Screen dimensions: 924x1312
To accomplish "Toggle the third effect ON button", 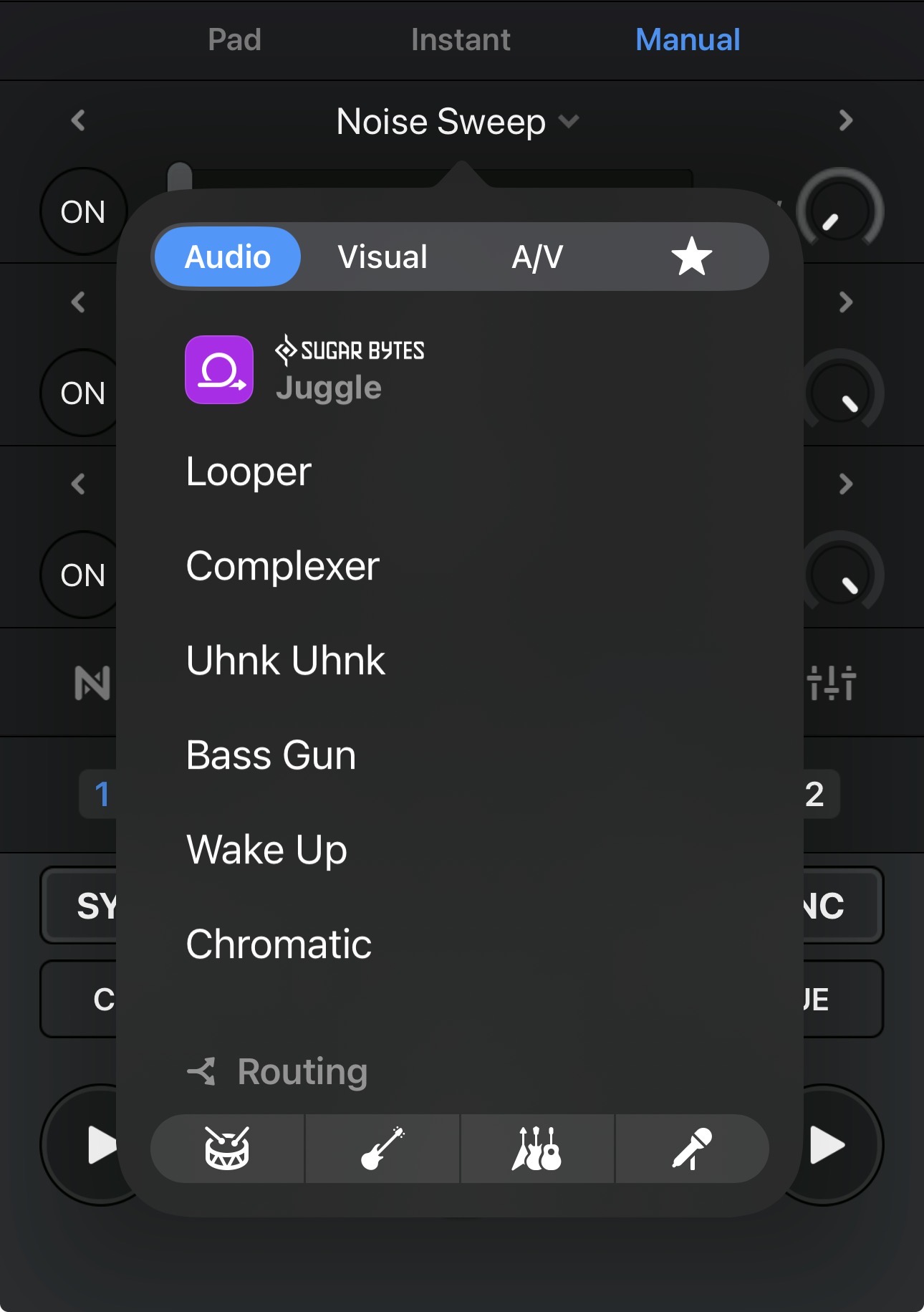I will pos(83,575).
